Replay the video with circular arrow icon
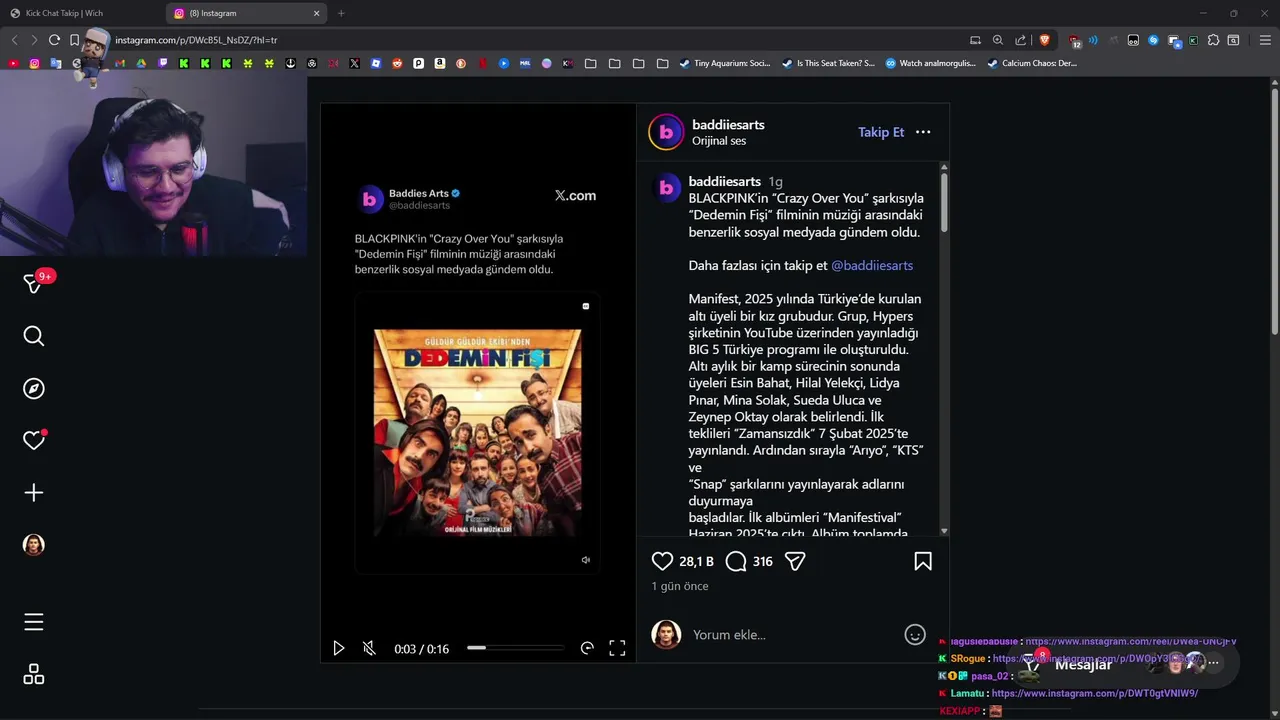The height and width of the screenshot is (720, 1280). [587, 648]
